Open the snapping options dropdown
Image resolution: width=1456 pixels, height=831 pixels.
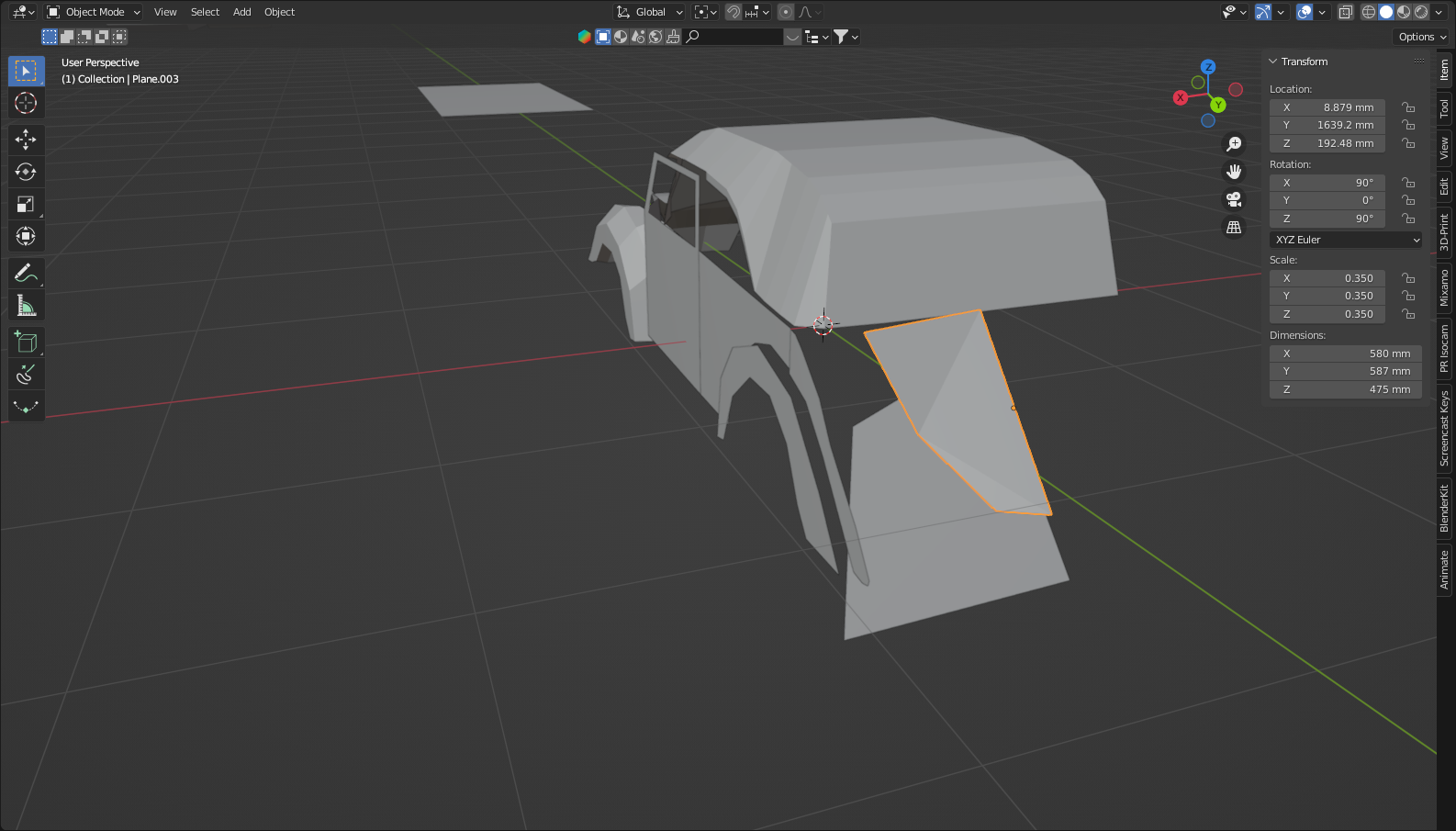[757, 12]
